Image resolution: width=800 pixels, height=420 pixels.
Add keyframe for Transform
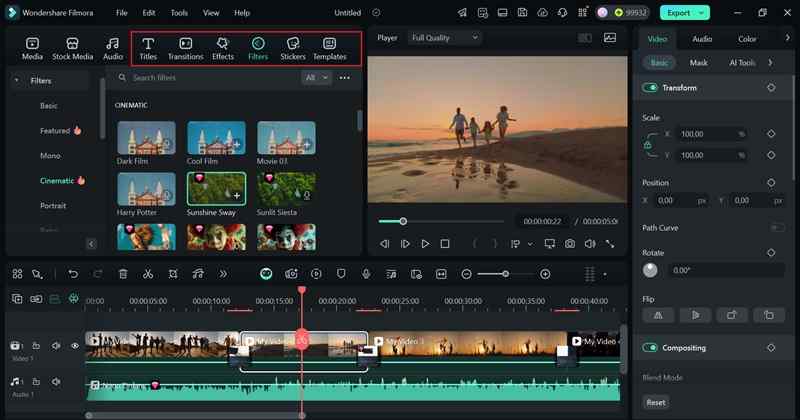point(771,88)
